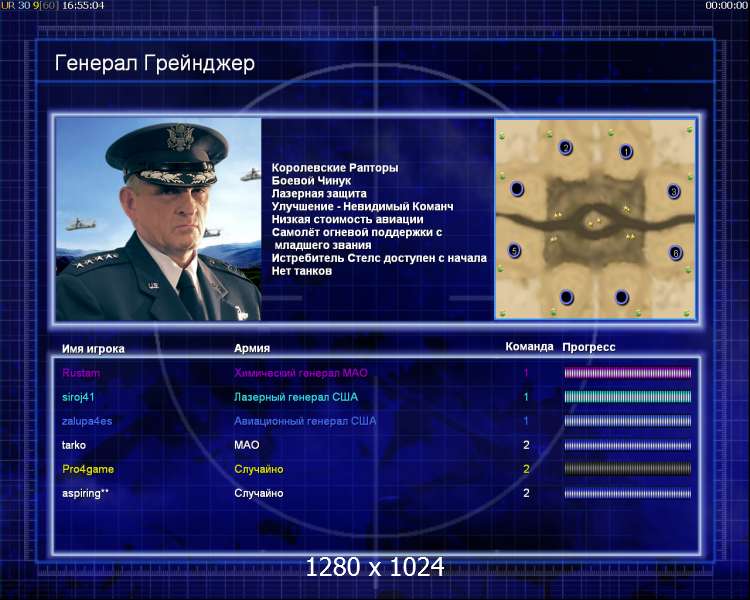Select player name tarko

click(x=74, y=445)
